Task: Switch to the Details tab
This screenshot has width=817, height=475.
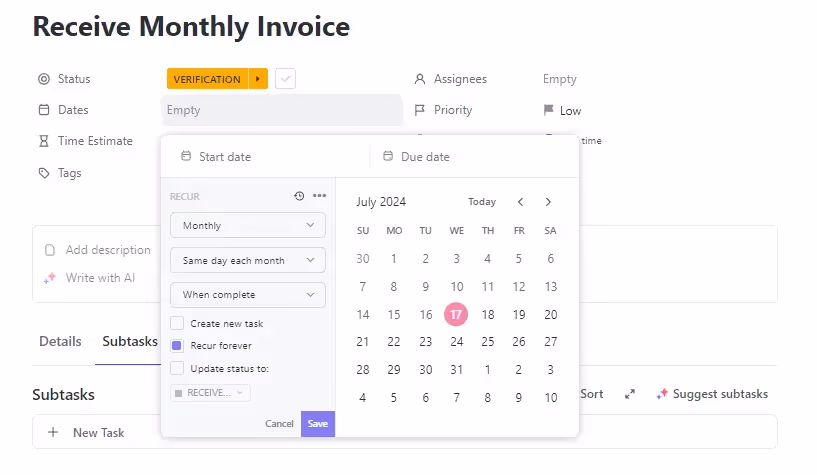Action: 60,341
